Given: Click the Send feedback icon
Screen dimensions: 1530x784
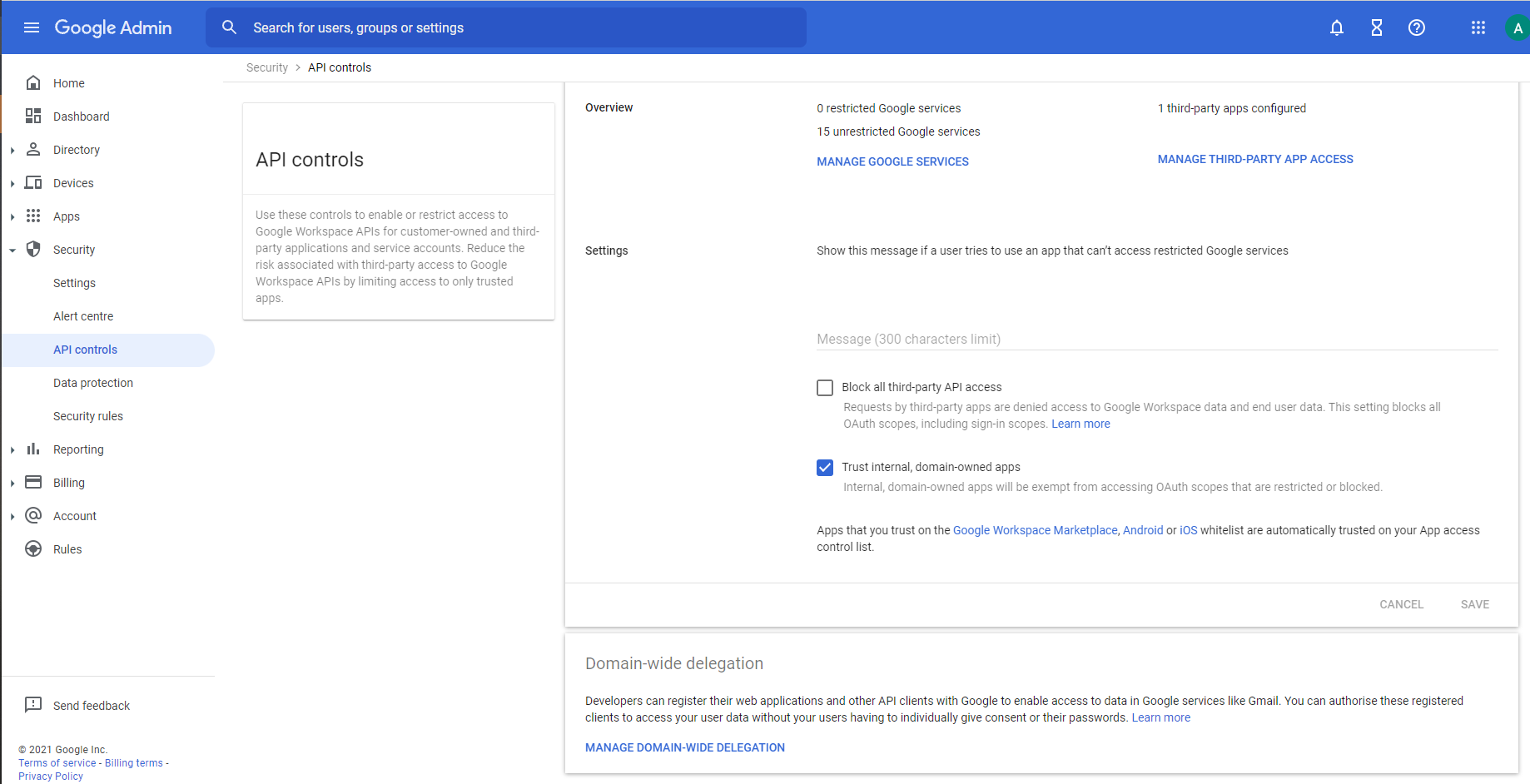Looking at the screenshot, I should pyautogui.click(x=33, y=705).
